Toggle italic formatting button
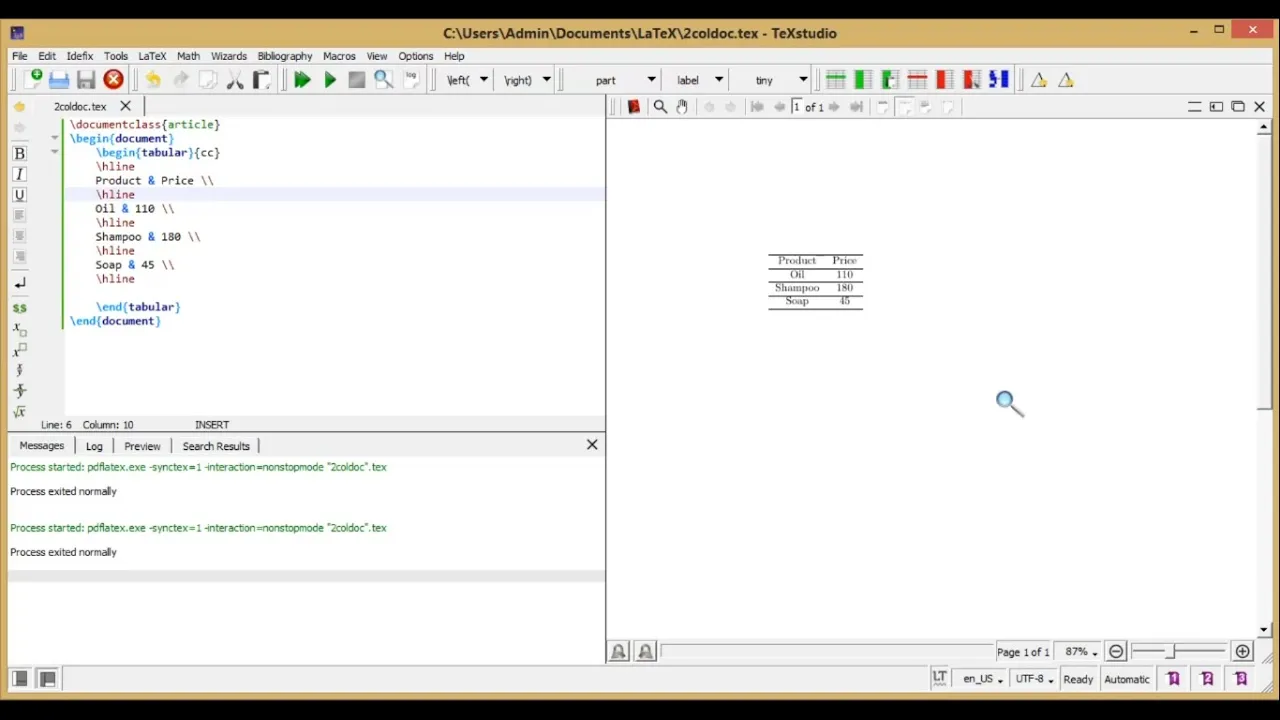The image size is (1280, 720). 19,174
